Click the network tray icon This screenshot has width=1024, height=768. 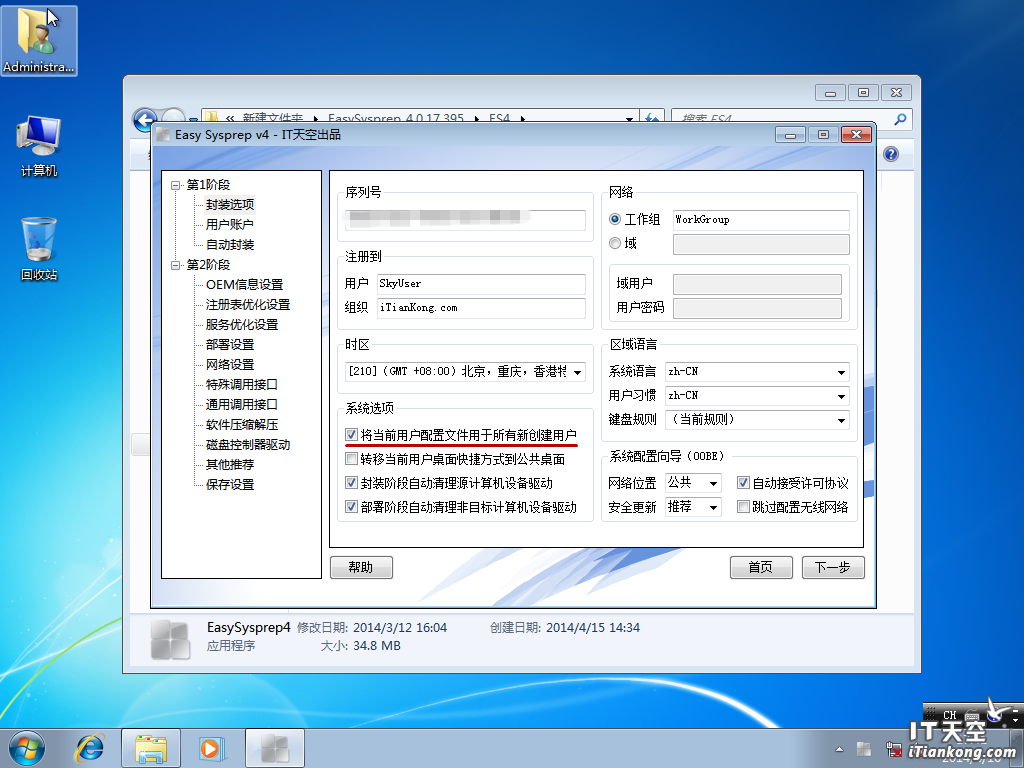pos(893,748)
